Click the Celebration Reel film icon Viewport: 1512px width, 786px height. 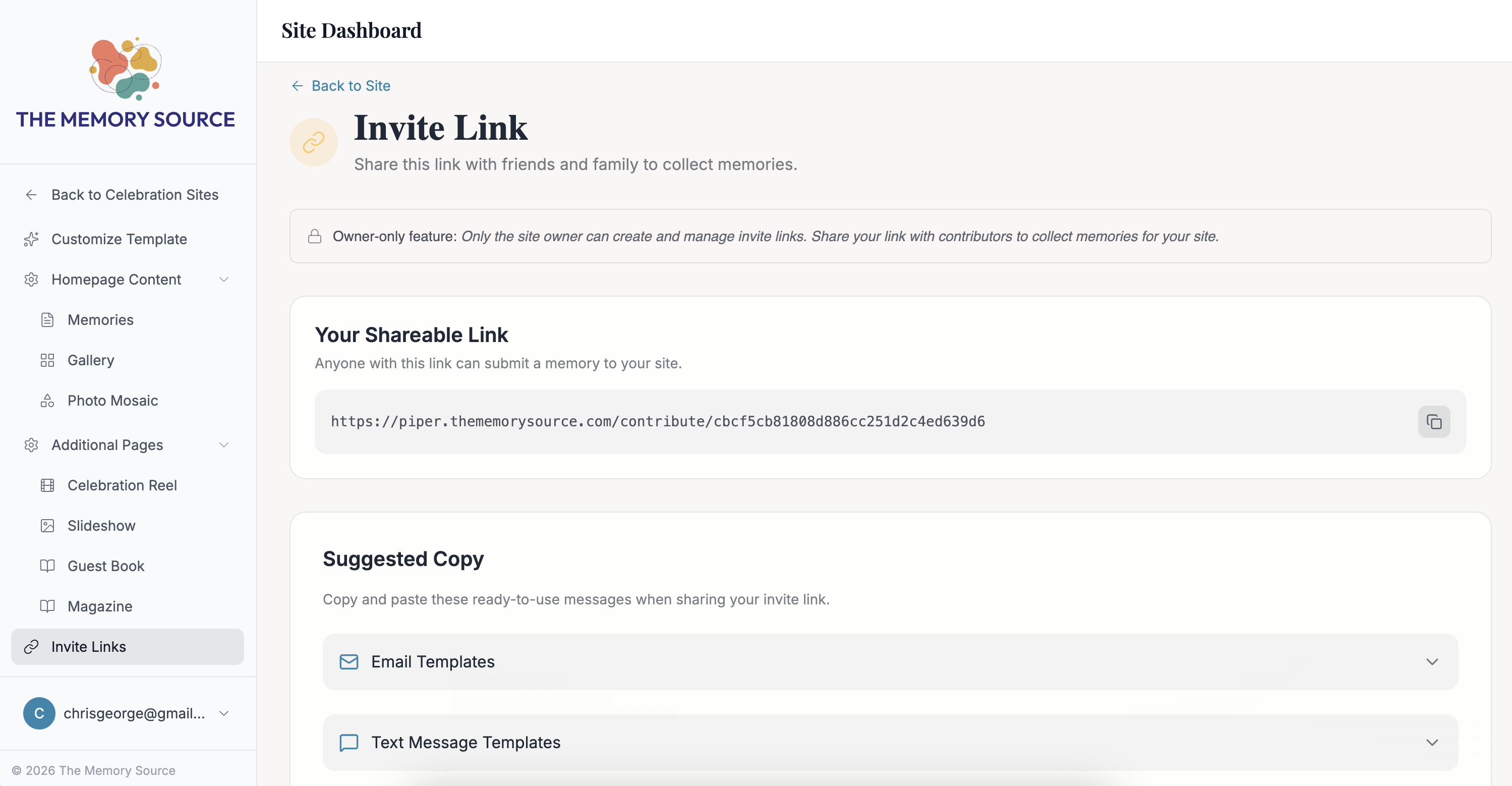47,485
